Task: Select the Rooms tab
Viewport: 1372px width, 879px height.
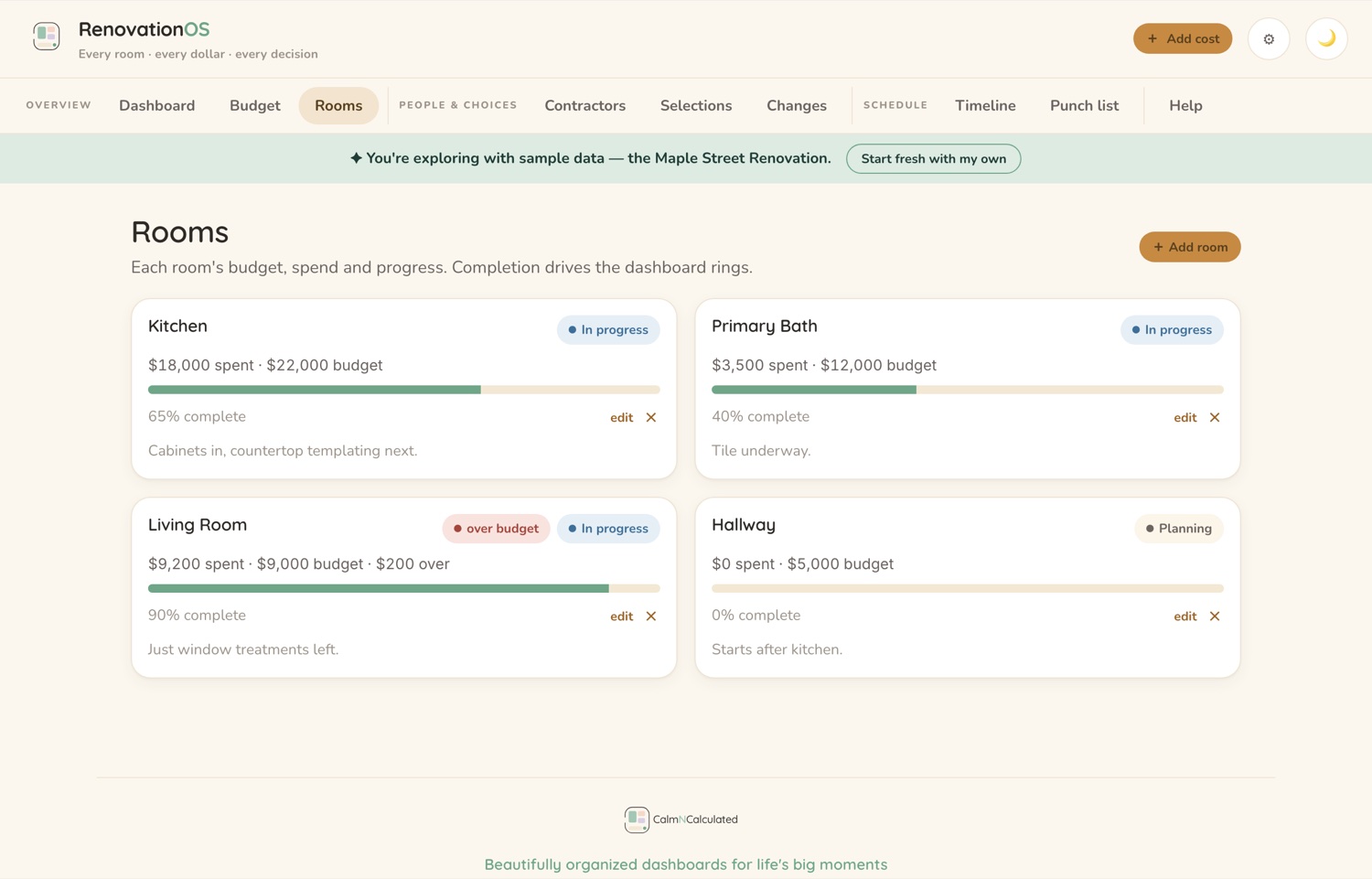Action: [x=338, y=105]
